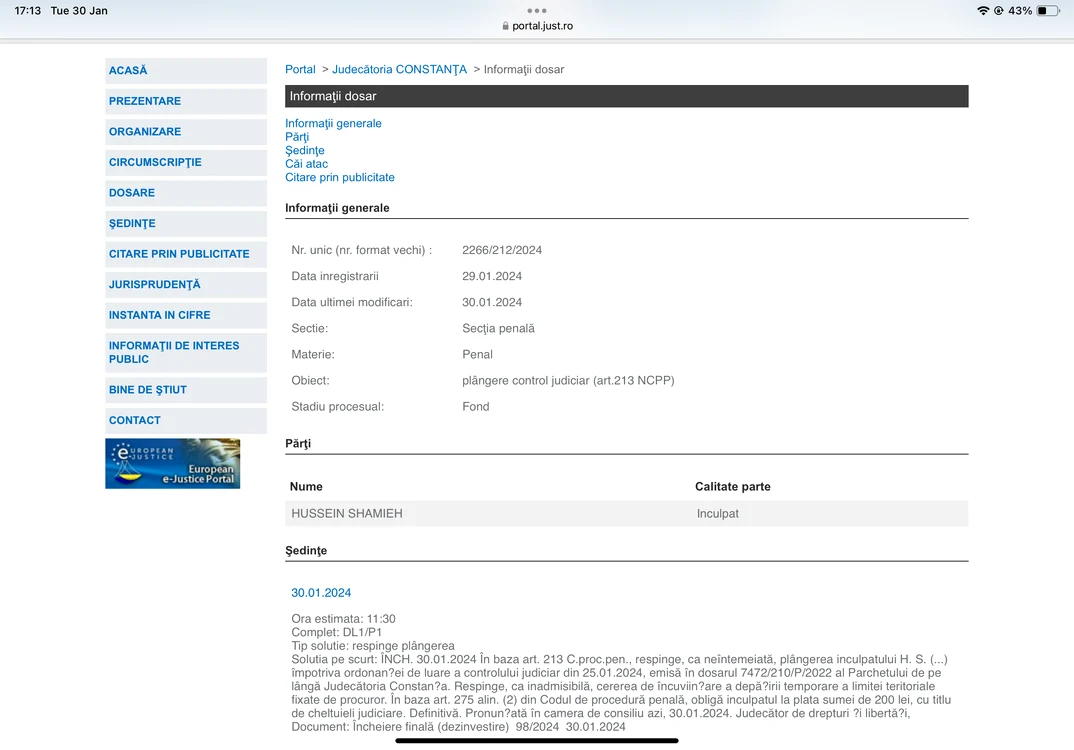Tap the Wi-Fi status icon

[983, 10]
